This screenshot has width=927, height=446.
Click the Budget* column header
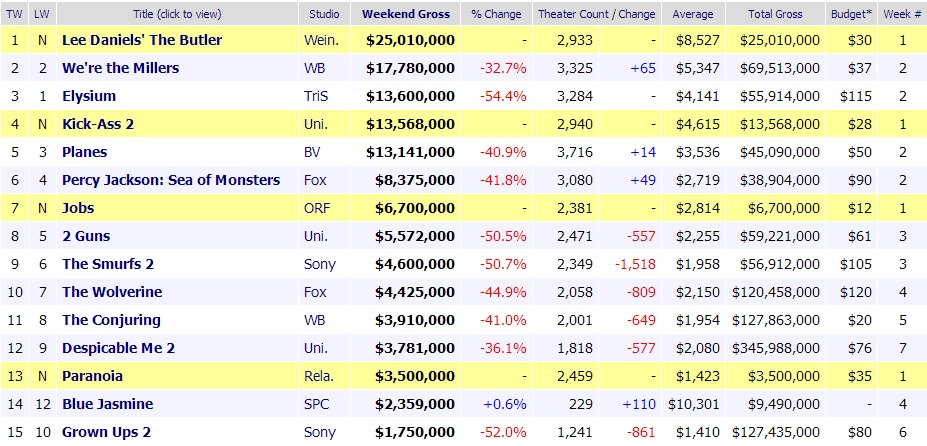[850, 14]
